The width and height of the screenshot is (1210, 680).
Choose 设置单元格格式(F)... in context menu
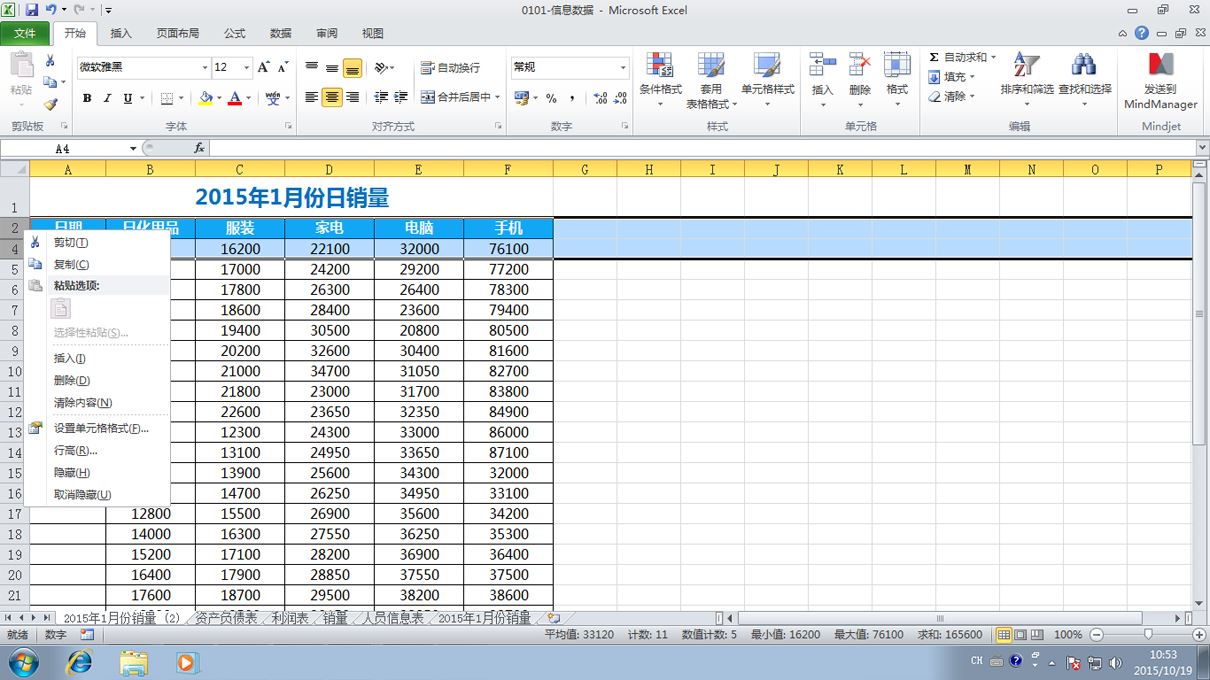(x=99, y=429)
